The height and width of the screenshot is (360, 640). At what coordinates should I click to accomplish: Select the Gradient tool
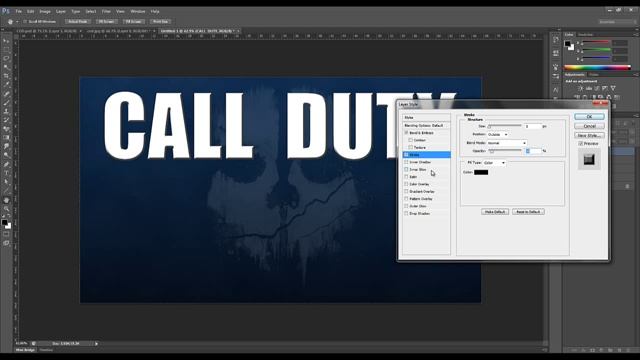tap(6, 137)
